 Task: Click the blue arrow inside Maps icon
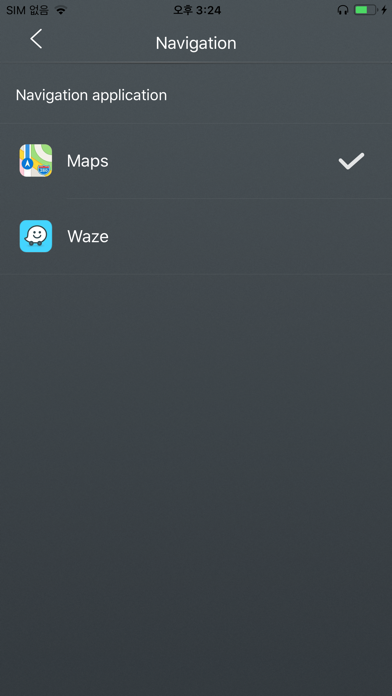(x=28, y=163)
